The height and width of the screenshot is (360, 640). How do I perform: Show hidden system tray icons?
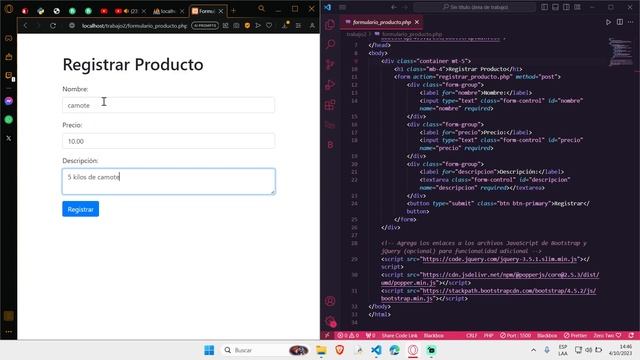coord(533,350)
